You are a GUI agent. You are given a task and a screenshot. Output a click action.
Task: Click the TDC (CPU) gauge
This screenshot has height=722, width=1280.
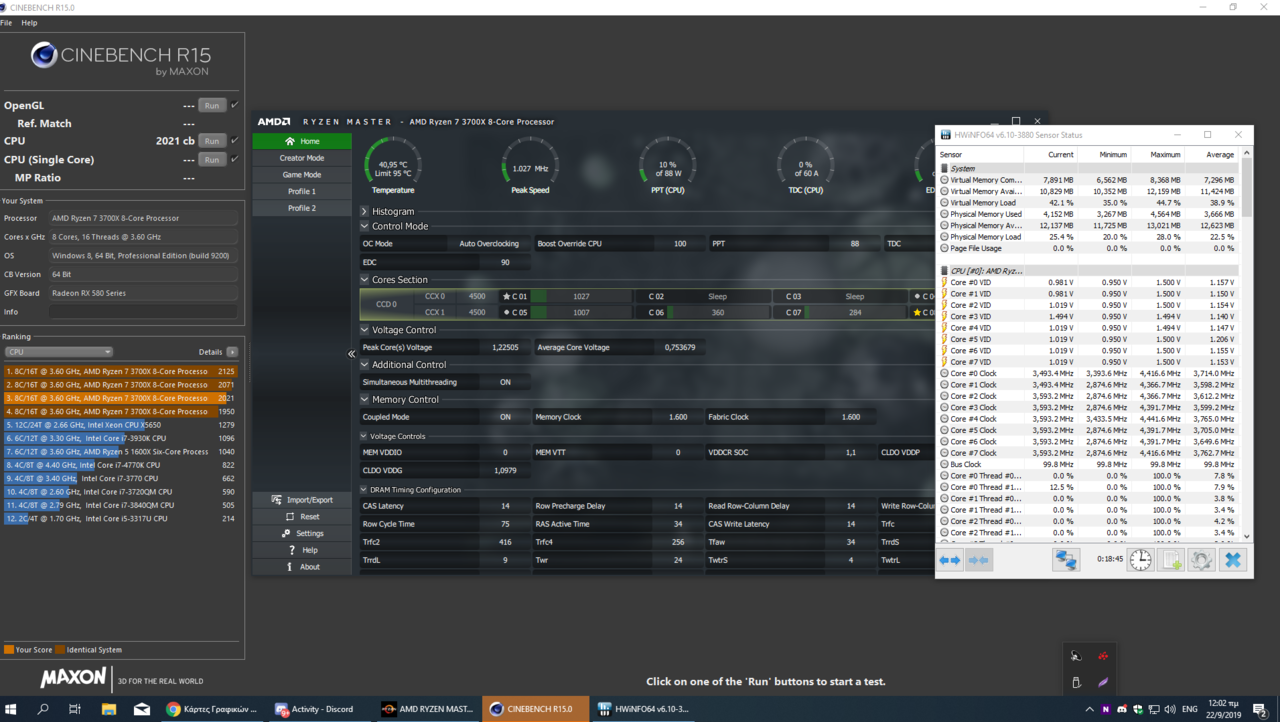(806, 165)
